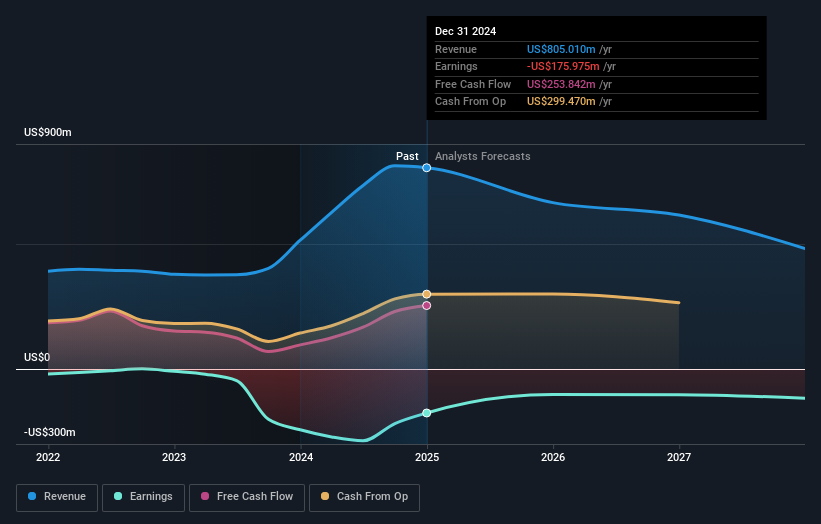821x524 pixels.
Task: Click the Past label
Action: tap(407, 156)
